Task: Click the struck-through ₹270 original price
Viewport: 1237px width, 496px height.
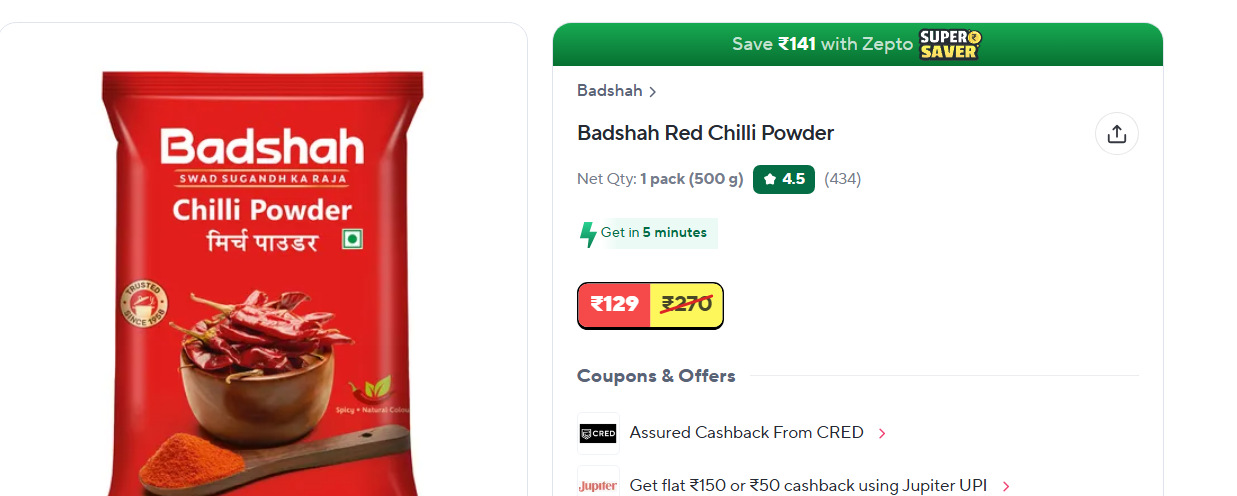Action: tap(687, 305)
